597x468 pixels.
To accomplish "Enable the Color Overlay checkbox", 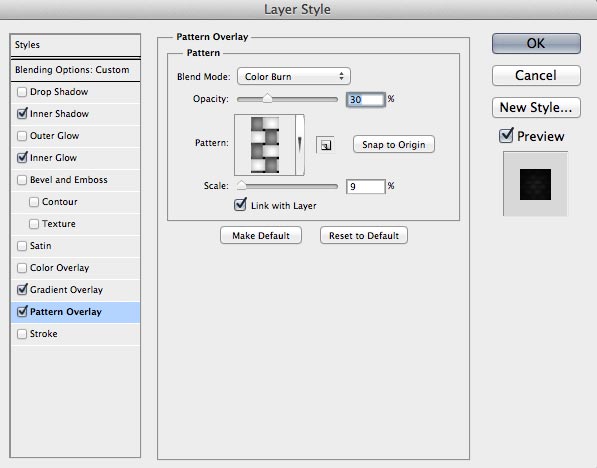I will point(22,268).
